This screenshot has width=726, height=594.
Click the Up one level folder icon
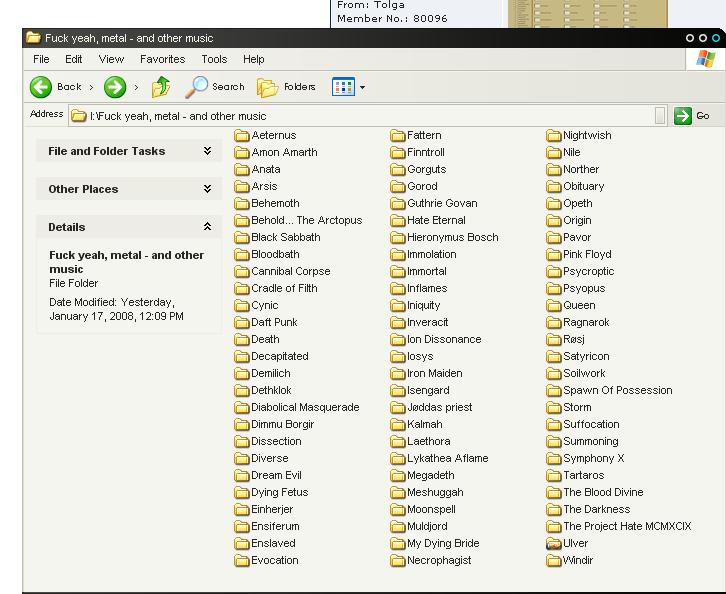(161, 87)
